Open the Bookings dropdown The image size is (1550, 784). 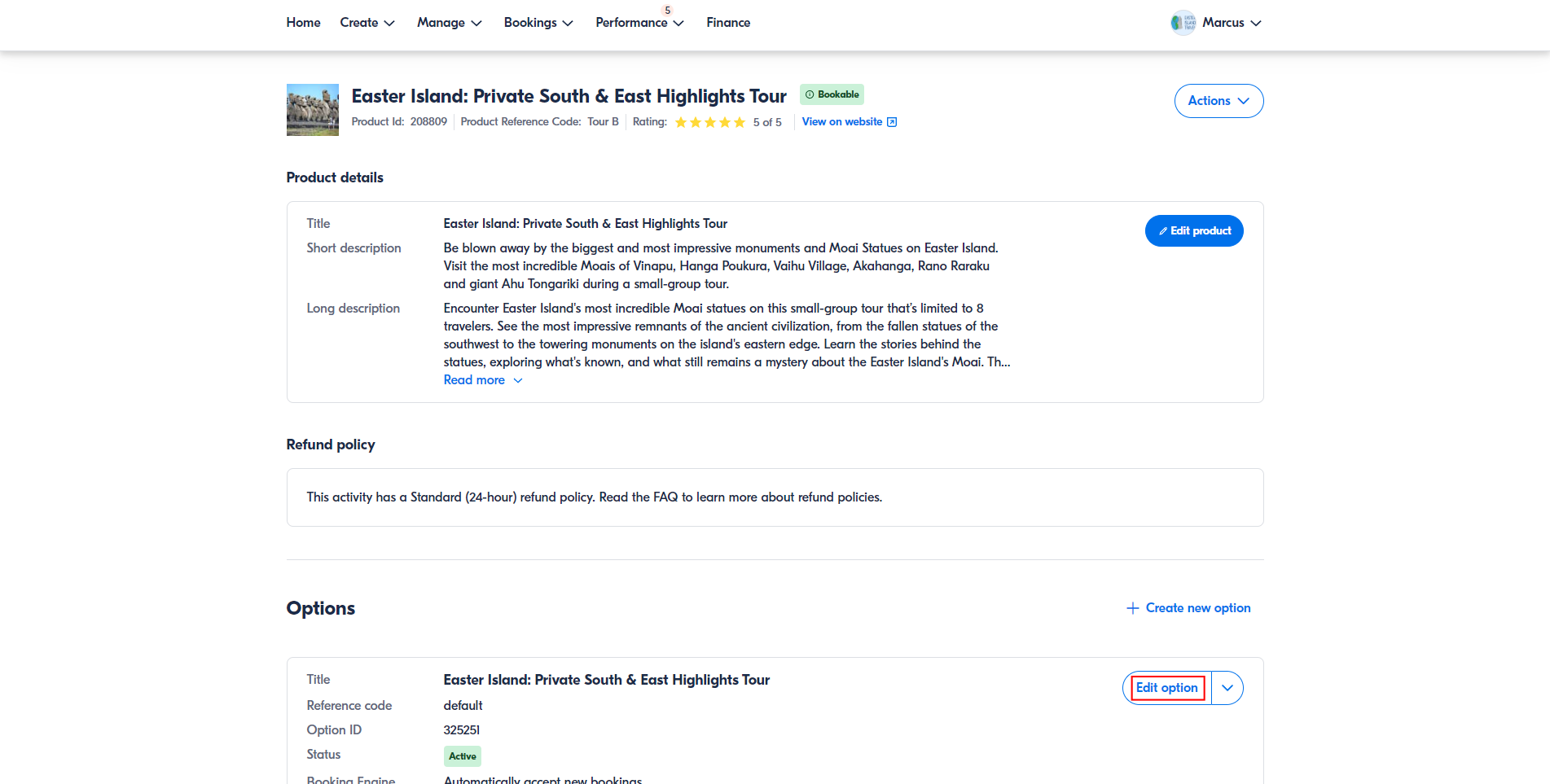click(538, 23)
